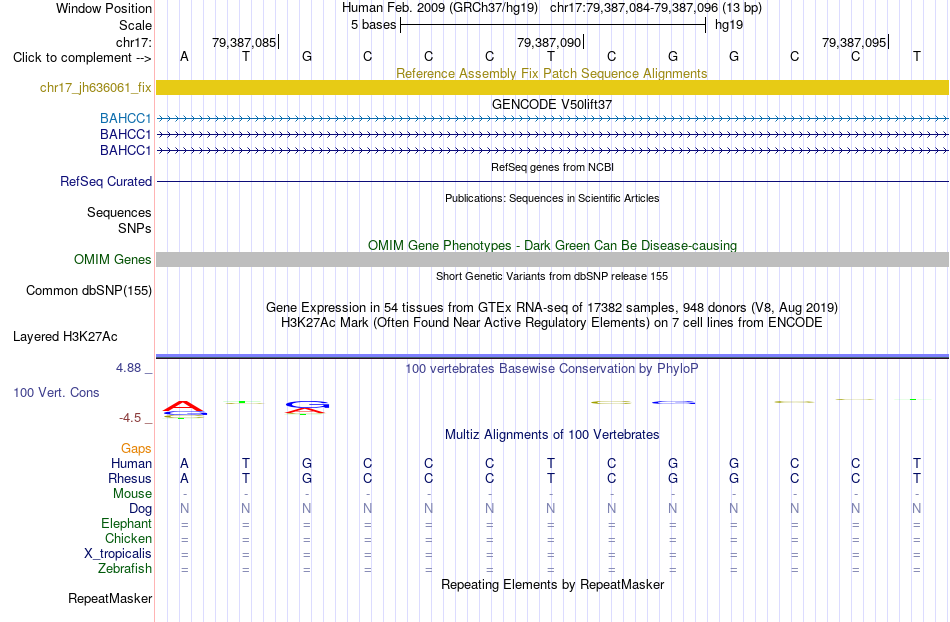Click the A base in Human alignment row
This screenshot has height=622, width=950.
click(184, 463)
